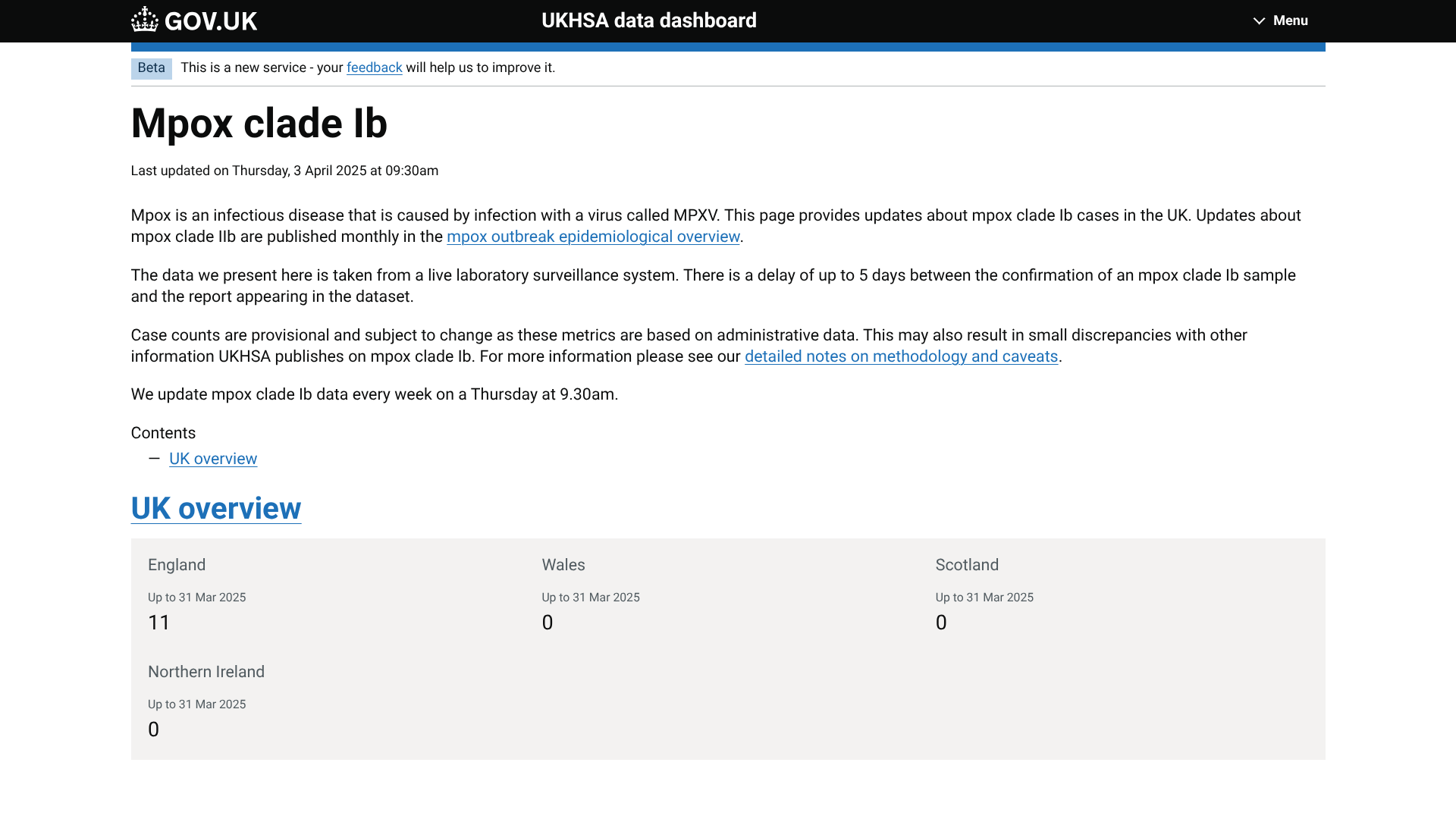Open mpox outbreak epidemiological overview link
The image size is (1456, 819).
point(592,237)
